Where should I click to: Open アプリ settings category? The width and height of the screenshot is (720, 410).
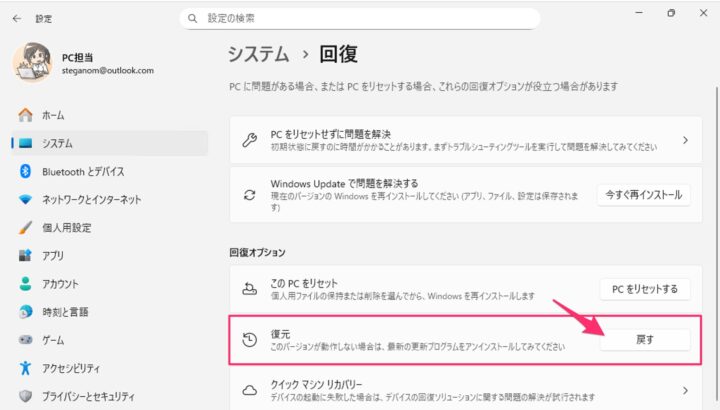coord(53,255)
